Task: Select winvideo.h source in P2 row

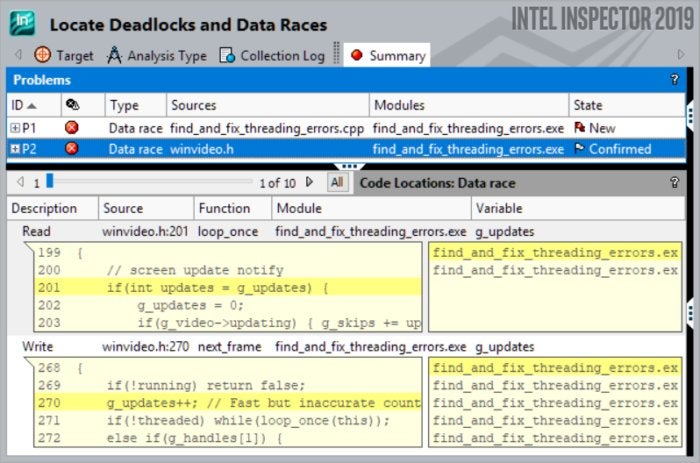Action: coord(202,149)
